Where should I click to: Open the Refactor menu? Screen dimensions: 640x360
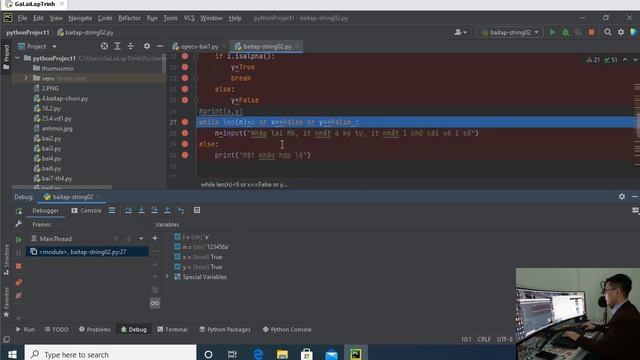coord(129,18)
